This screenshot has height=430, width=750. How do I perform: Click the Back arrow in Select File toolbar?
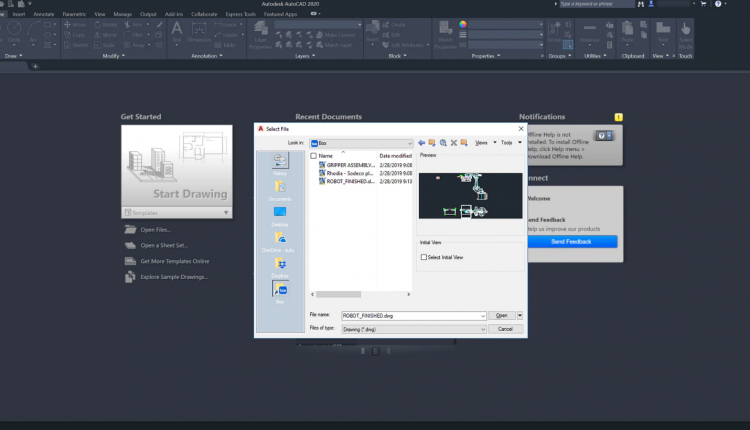point(421,143)
